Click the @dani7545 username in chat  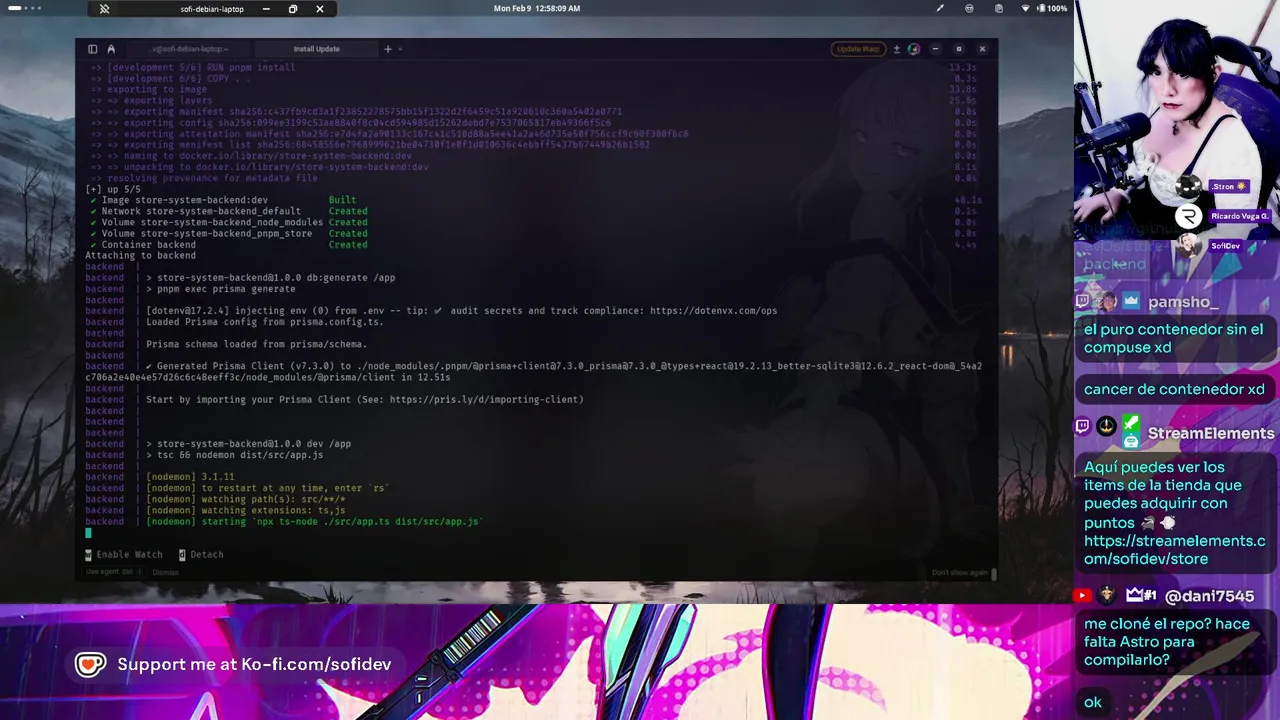(1209, 596)
